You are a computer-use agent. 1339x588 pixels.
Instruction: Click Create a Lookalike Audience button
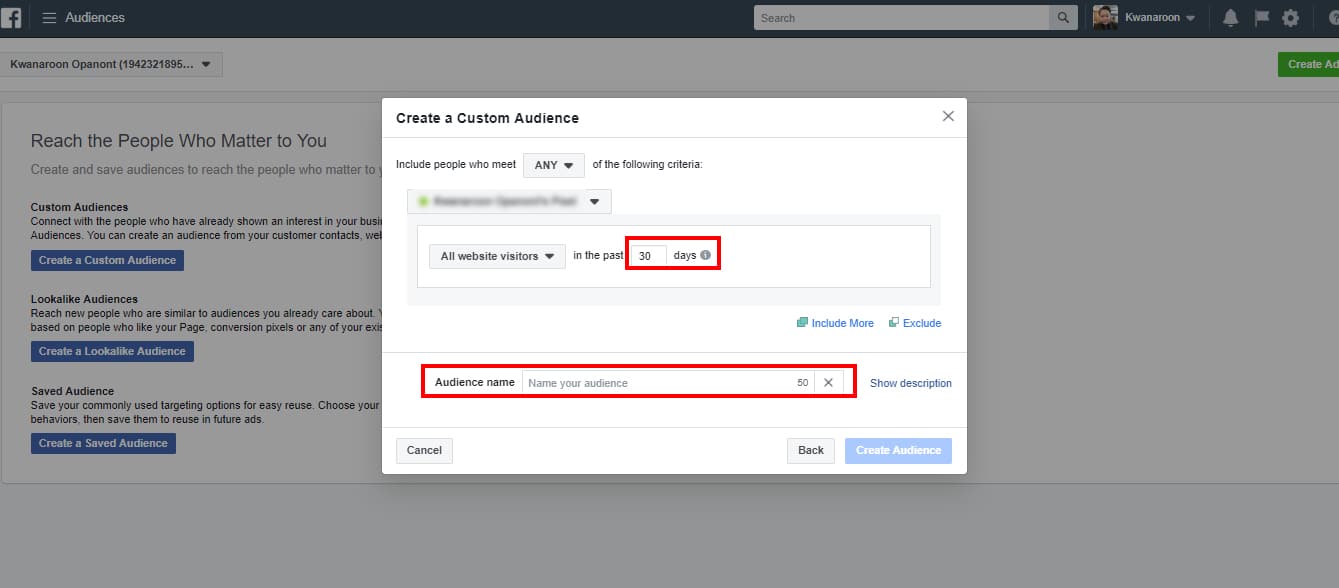click(112, 351)
